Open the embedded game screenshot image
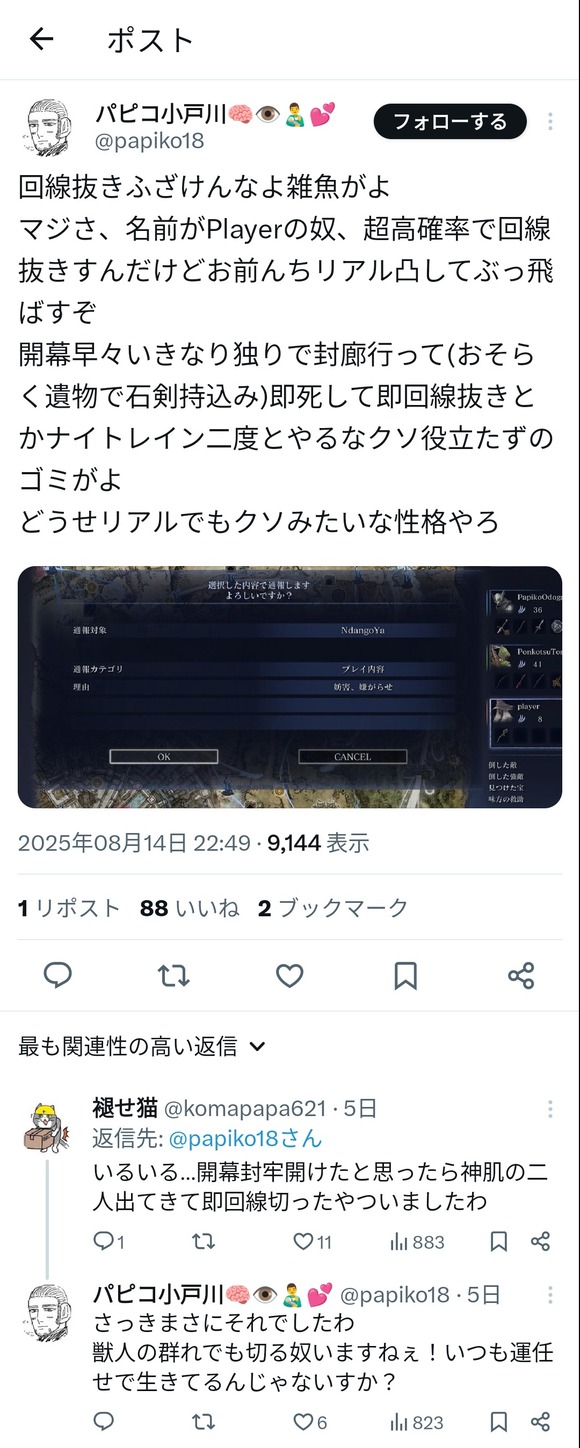 pyautogui.click(x=290, y=687)
